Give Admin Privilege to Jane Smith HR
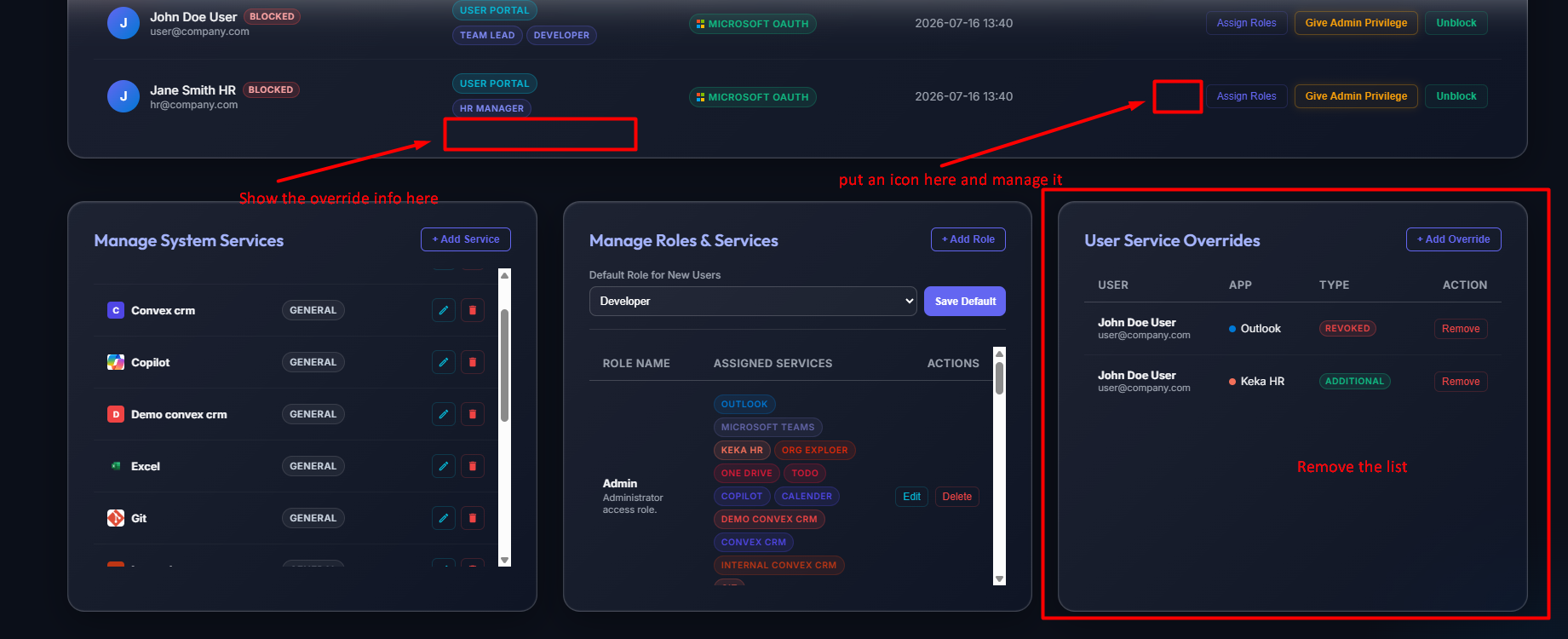Screen dimensions: 1568x639 [1356, 96]
